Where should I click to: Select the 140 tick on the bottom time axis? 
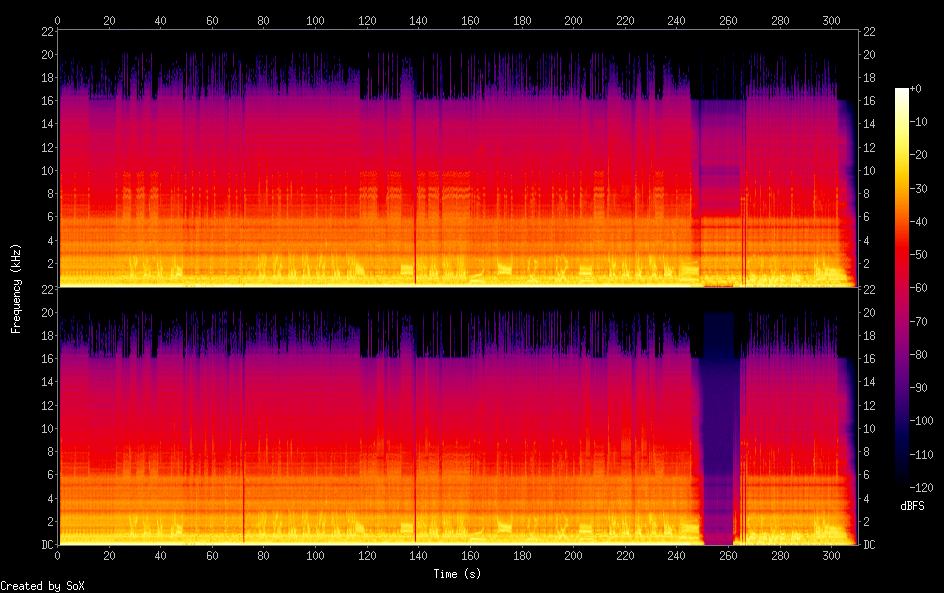point(418,554)
